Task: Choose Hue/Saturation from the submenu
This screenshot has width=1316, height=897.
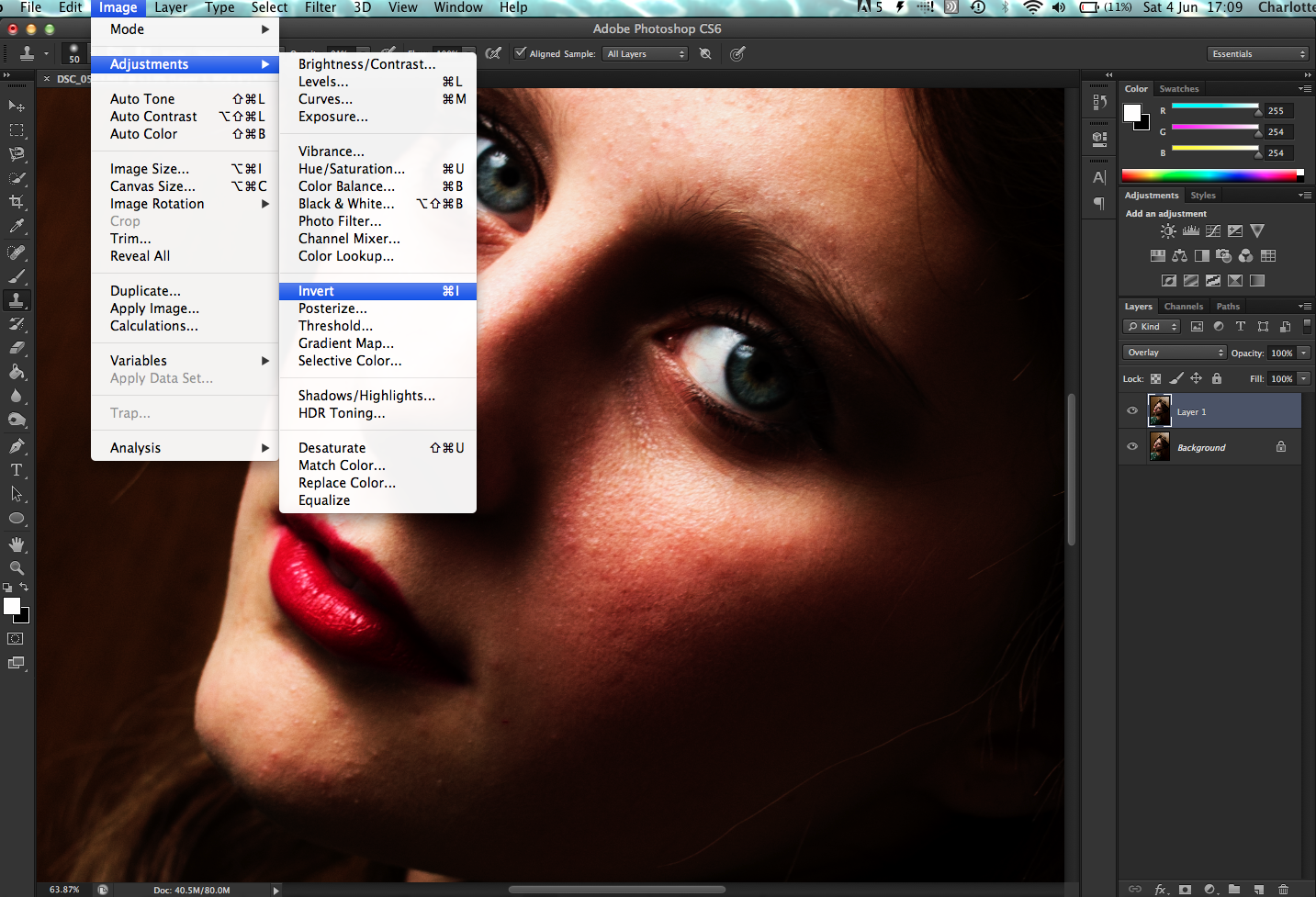Action: 377,169
